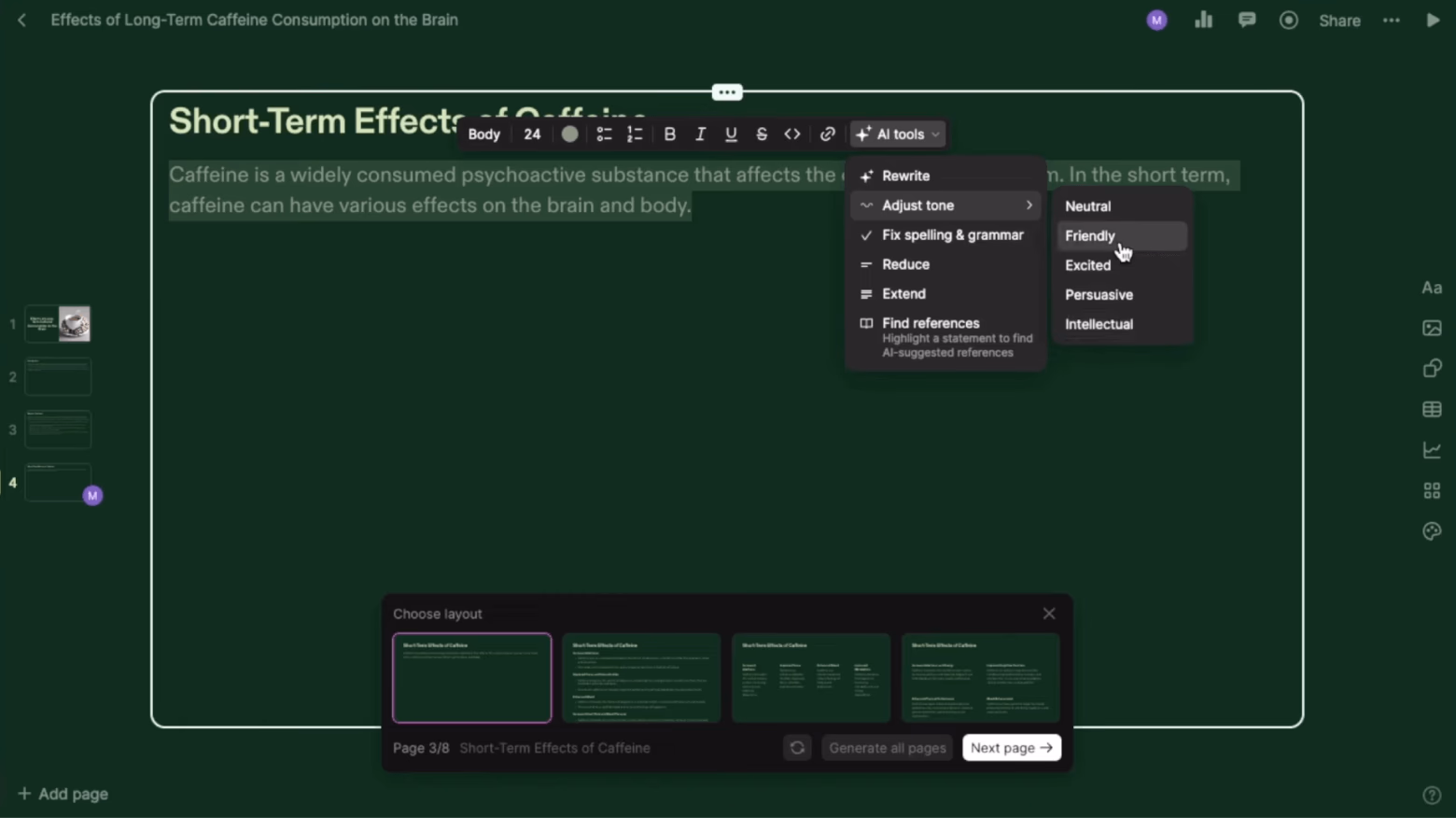Select Rewrite in the AI tools menu

[x=945, y=176]
